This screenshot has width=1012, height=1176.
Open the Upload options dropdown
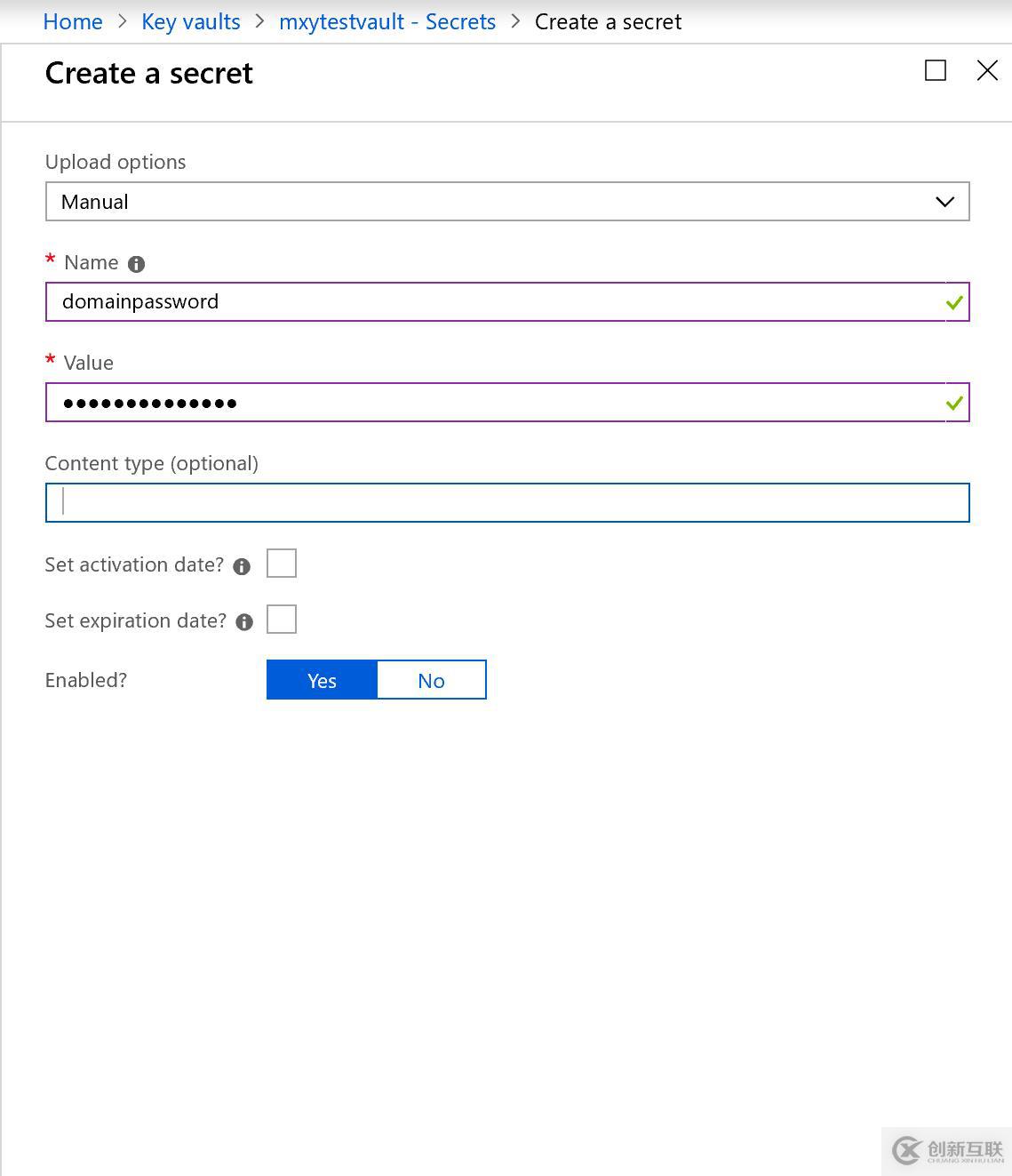(x=506, y=202)
